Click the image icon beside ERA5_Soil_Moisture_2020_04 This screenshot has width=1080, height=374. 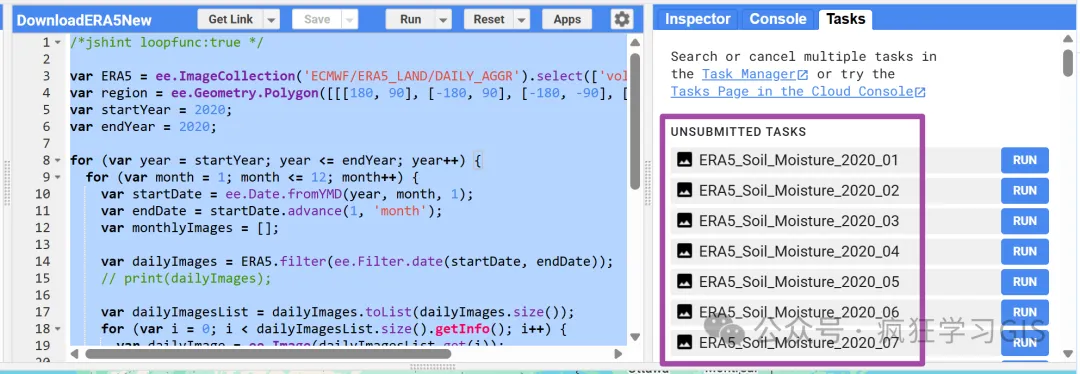pos(684,251)
